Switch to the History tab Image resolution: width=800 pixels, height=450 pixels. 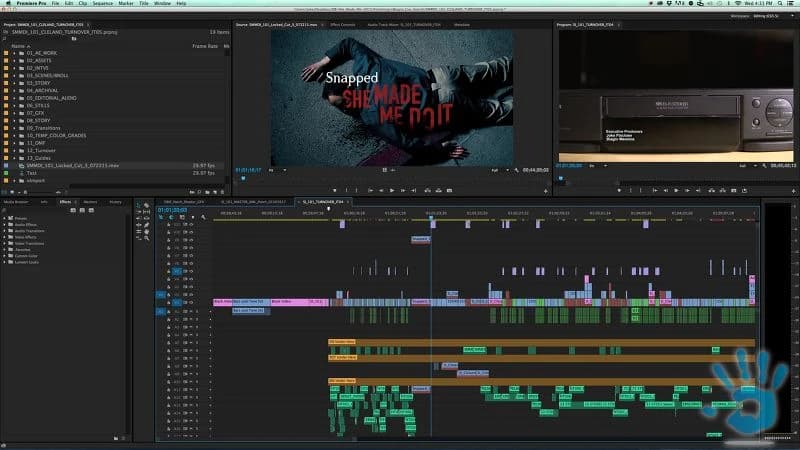tap(116, 202)
